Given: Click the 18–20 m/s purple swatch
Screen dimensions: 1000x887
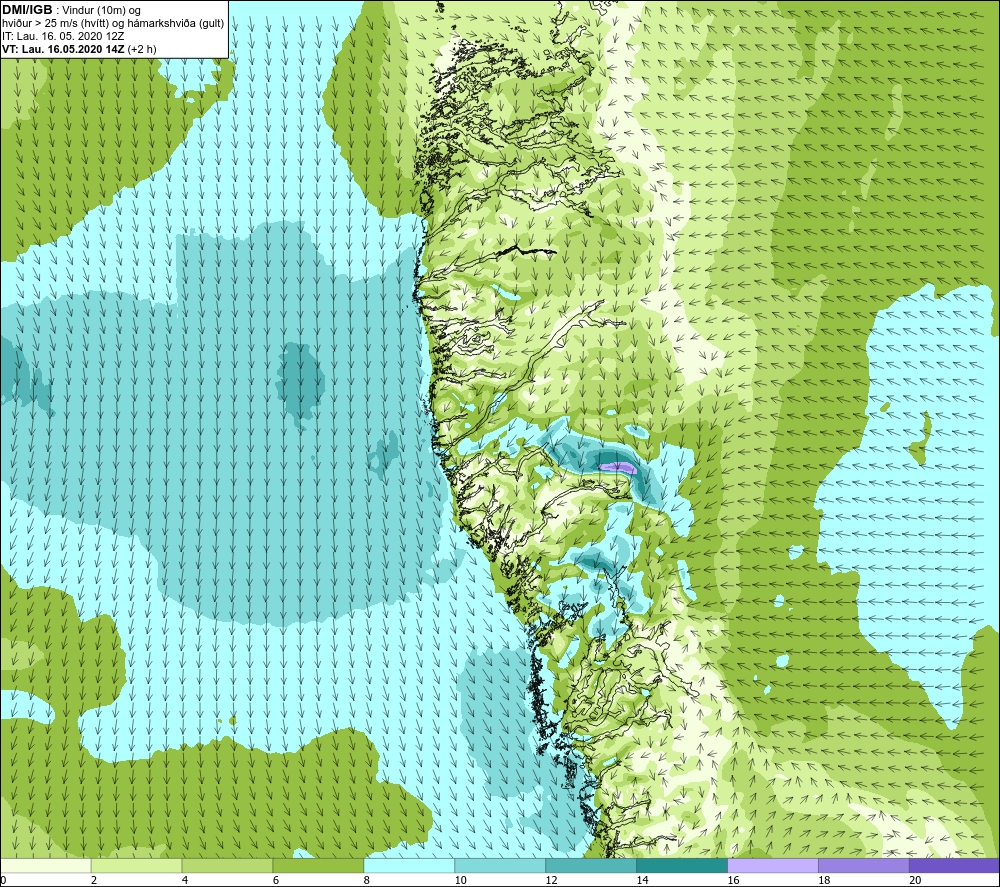Looking at the screenshot, I should [x=864, y=865].
